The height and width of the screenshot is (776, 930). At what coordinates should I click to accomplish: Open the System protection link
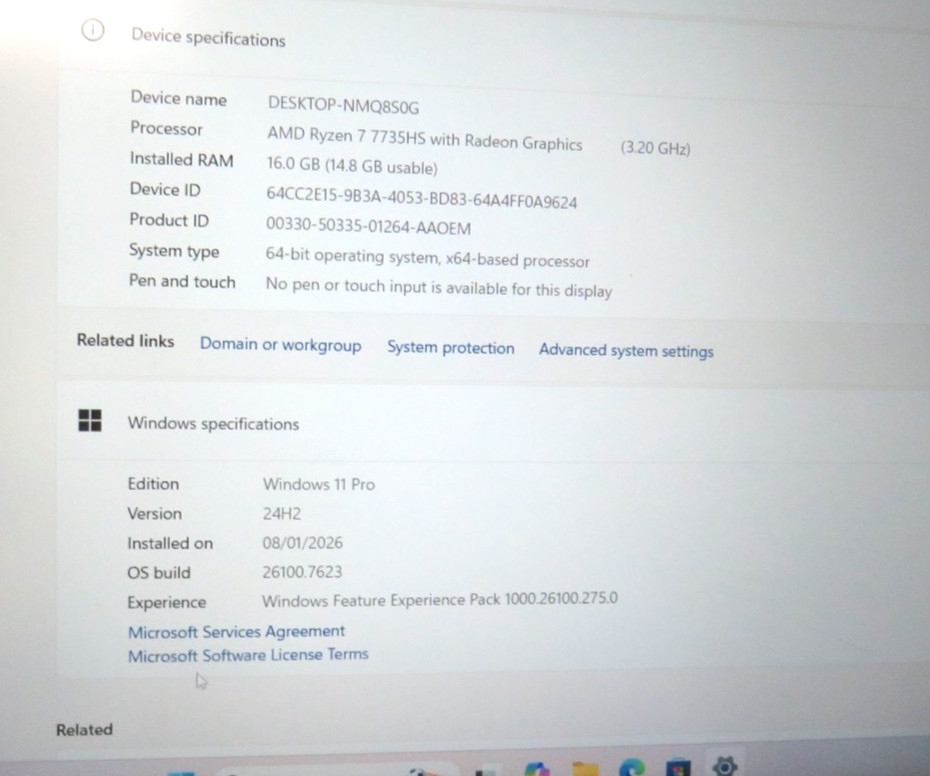point(451,348)
